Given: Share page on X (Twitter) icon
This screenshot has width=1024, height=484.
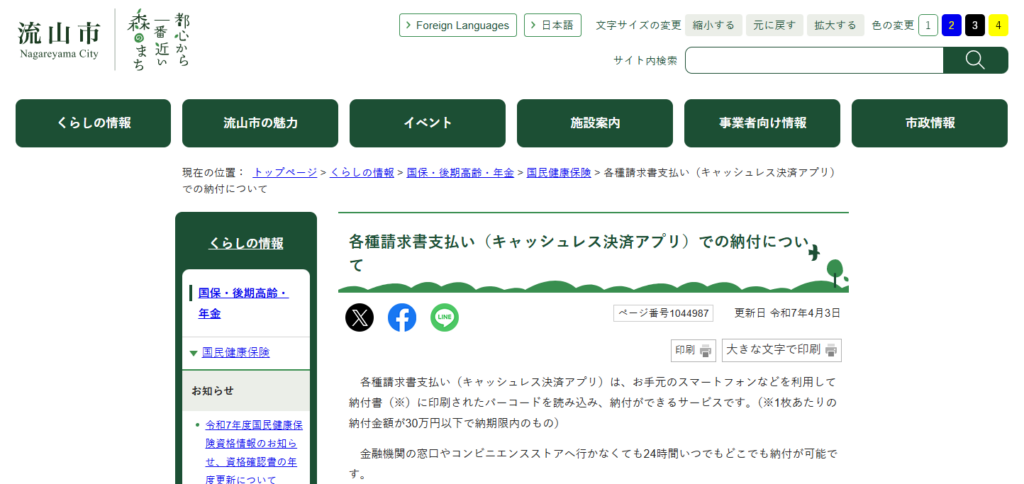Looking at the screenshot, I should pyautogui.click(x=359, y=318).
